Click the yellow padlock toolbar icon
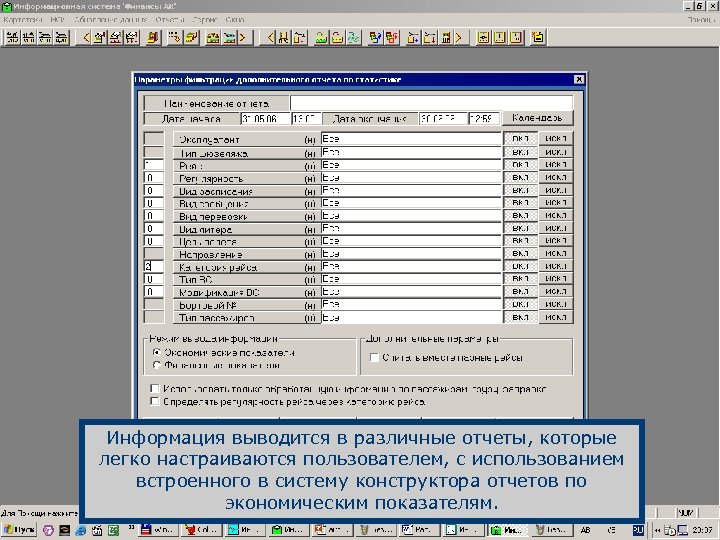The image size is (720, 540). point(338,37)
